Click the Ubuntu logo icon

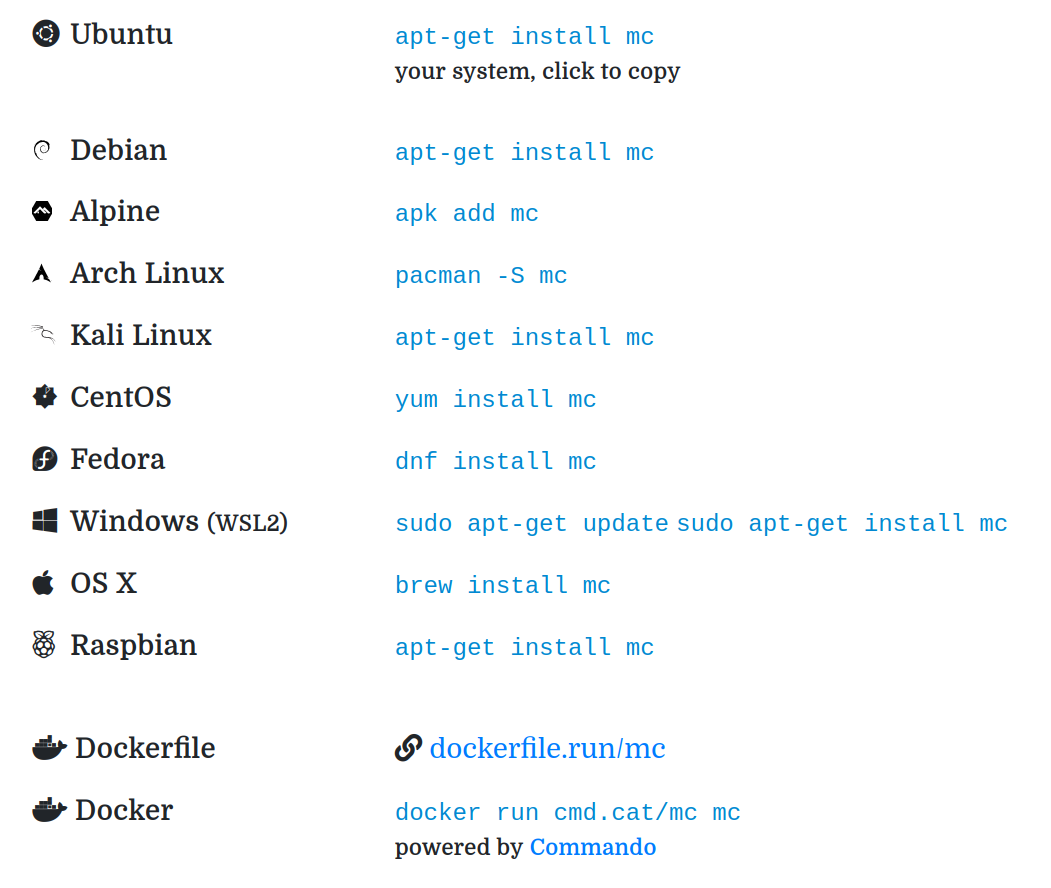(x=46, y=35)
